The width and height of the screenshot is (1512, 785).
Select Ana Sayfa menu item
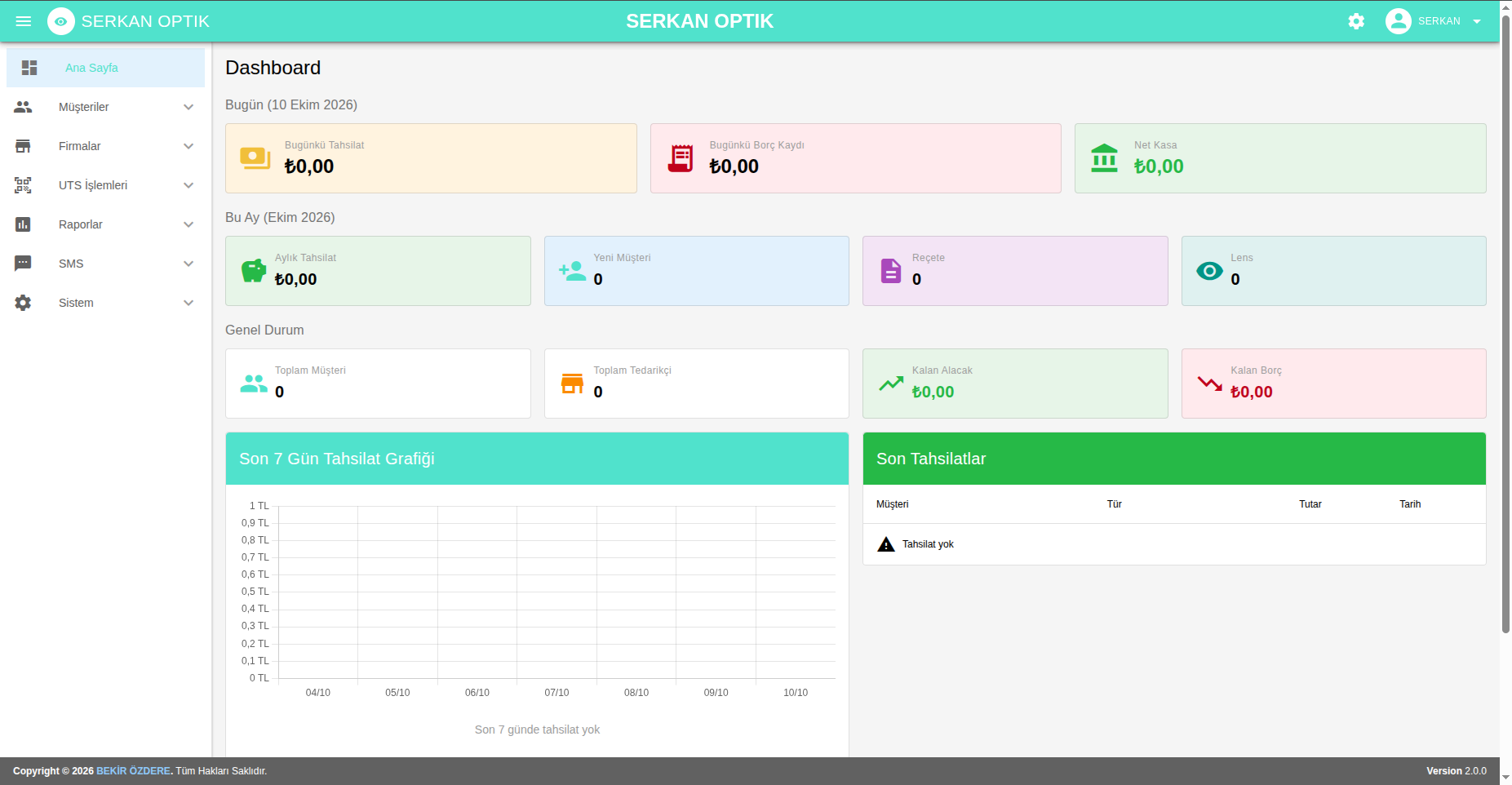coord(105,68)
